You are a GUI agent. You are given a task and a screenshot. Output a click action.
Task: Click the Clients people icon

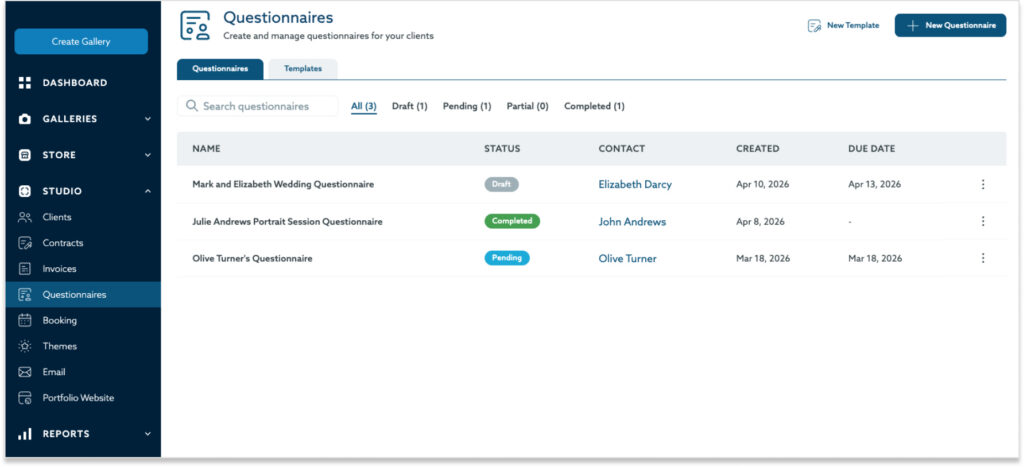coord(25,217)
